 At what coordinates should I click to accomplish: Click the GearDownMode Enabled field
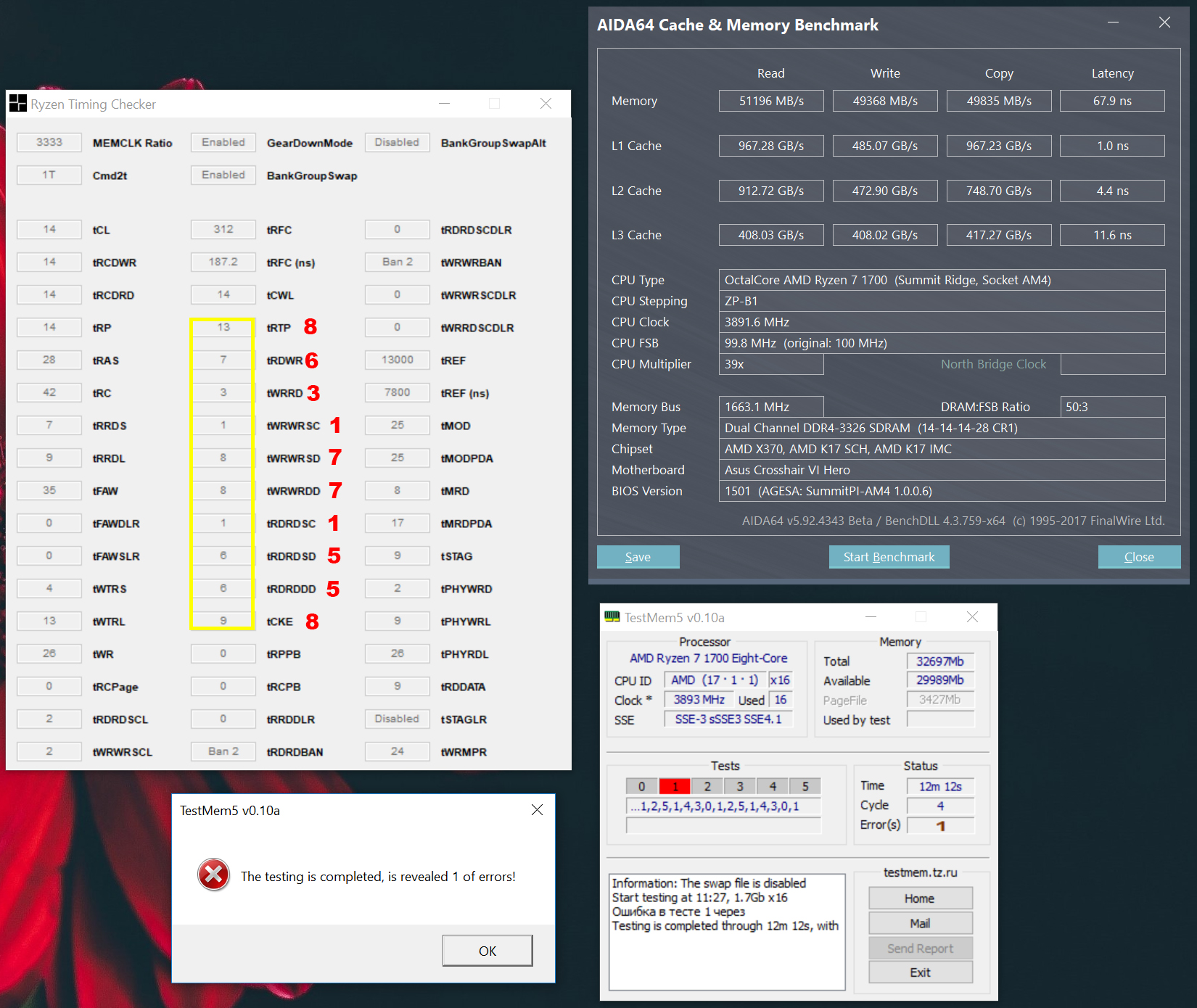[223, 142]
